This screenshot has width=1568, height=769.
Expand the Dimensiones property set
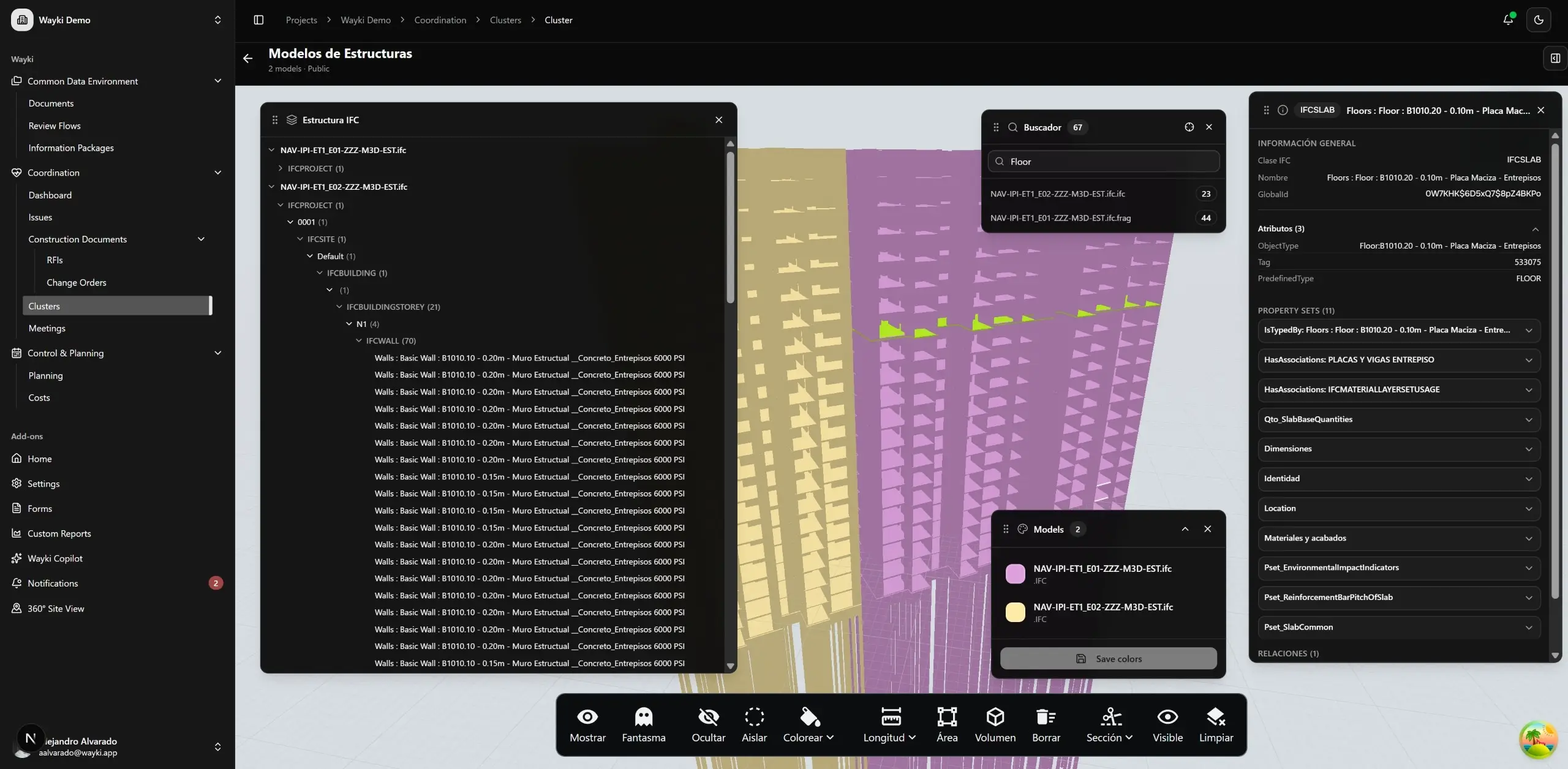(x=1399, y=449)
